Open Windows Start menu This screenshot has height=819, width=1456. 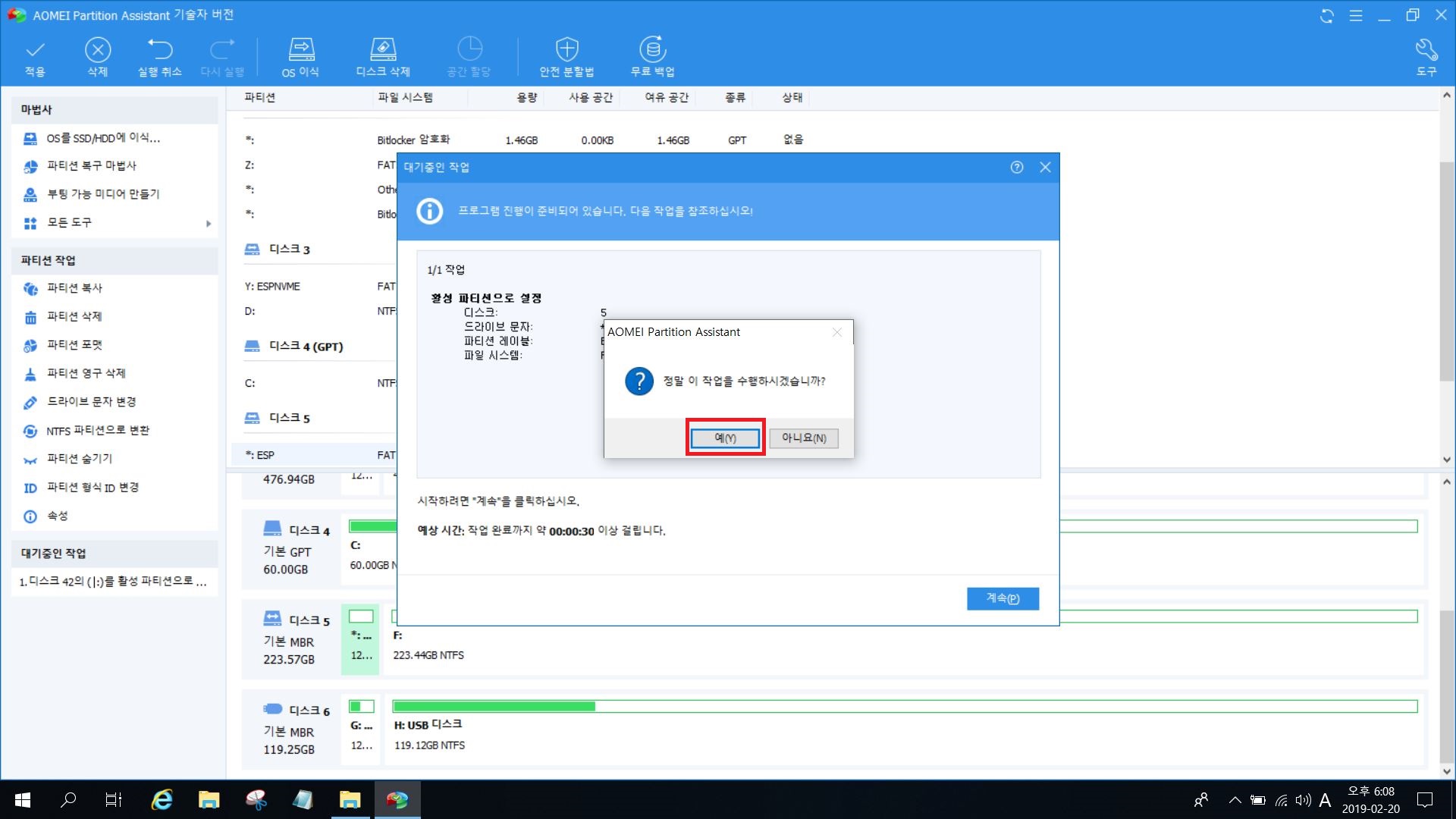[23, 799]
